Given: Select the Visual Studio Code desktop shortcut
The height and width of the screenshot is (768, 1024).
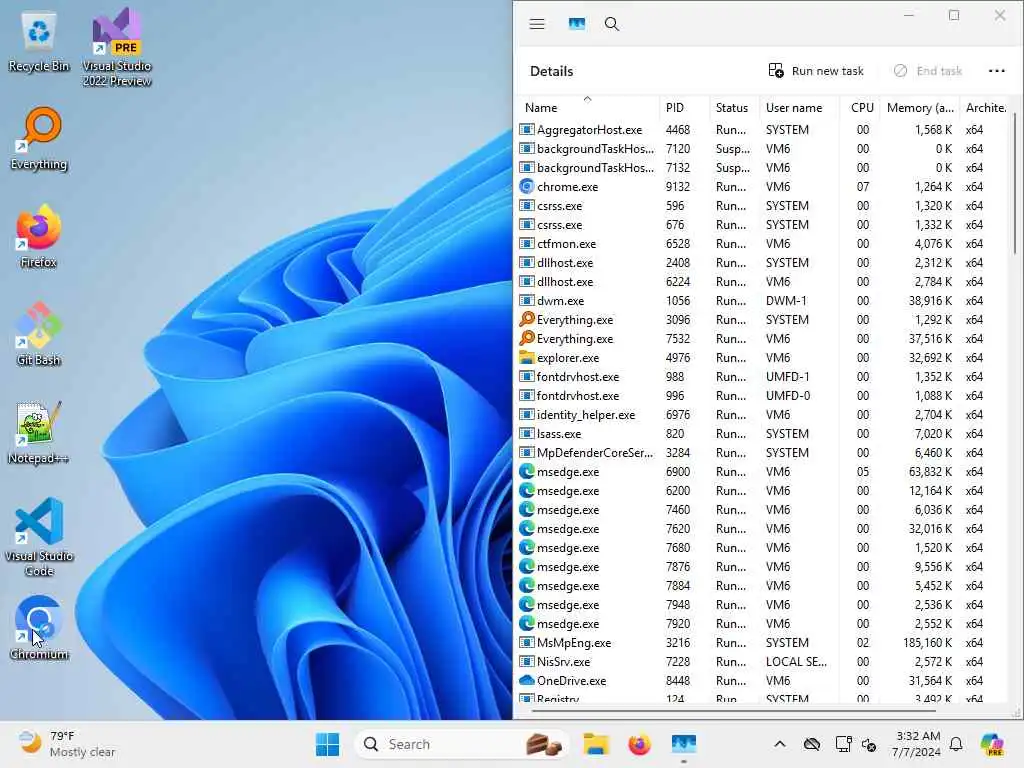Looking at the screenshot, I should (39, 537).
